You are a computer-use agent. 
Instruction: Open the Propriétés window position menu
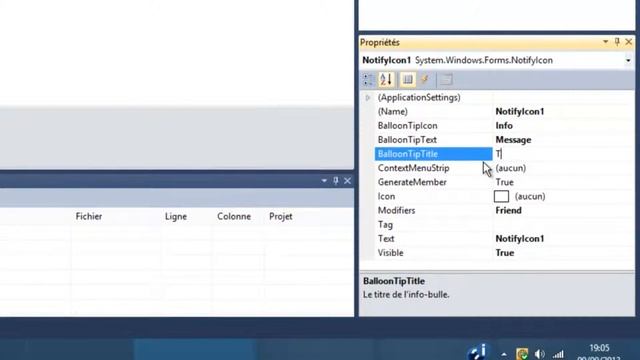point(605,42)
